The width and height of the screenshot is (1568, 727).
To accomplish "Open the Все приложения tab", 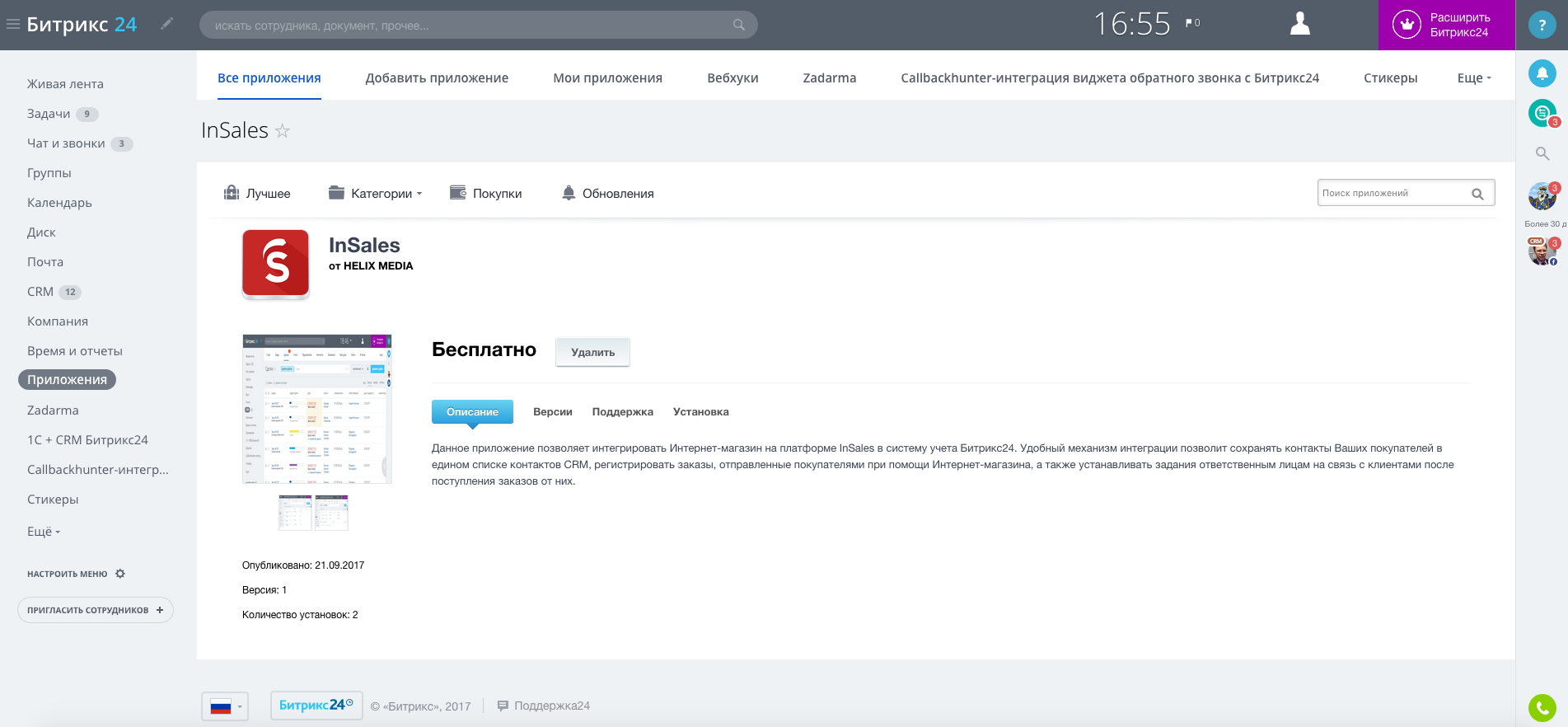I will (x=269, y=78).
